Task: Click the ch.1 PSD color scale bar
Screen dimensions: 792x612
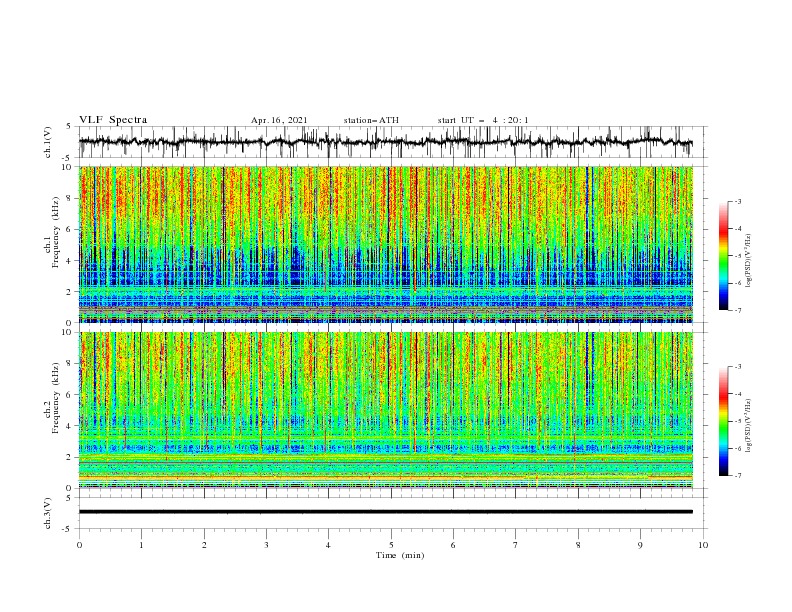Action: click(x=723, y=256)
